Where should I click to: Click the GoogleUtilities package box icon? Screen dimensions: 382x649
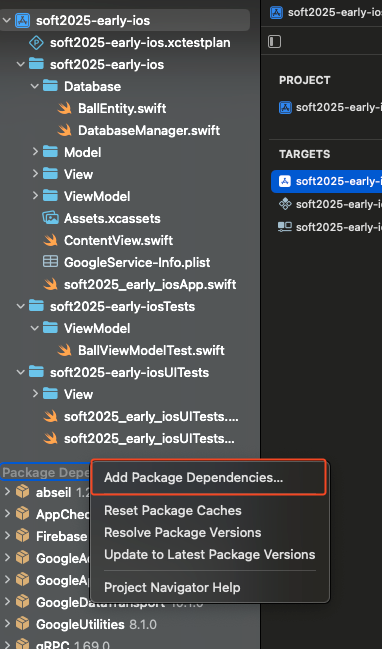click(22, 624)
